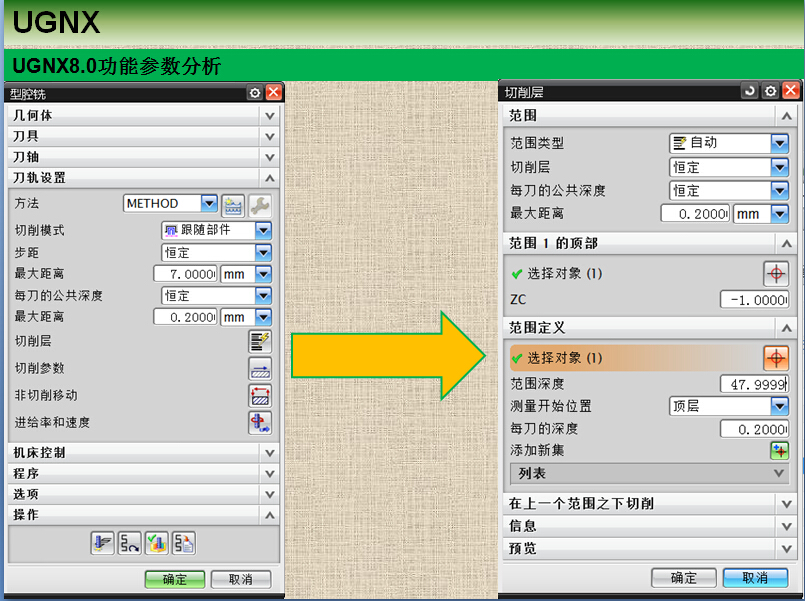Open the mm unit dropdown in the 切削层 dialog

pyautogui.click(x=780, y=214)
